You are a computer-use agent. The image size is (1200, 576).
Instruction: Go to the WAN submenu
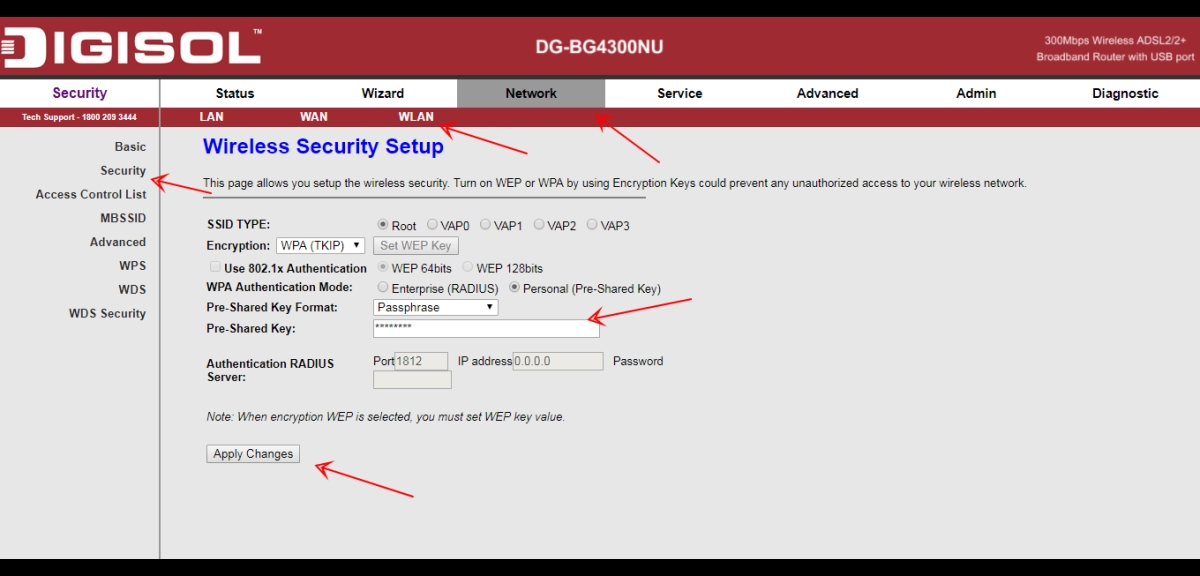(x=314, y=117)
